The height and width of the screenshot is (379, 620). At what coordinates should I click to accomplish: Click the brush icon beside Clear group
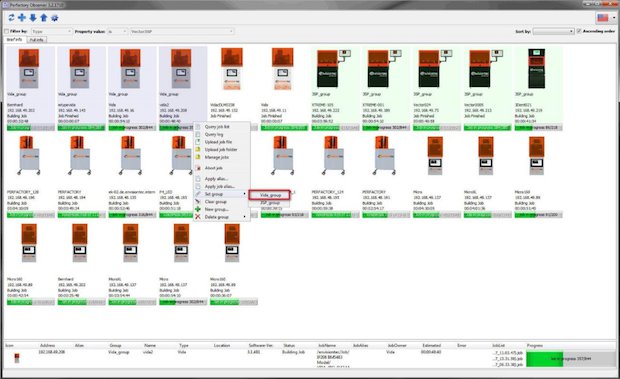click(x=198, y=202)
